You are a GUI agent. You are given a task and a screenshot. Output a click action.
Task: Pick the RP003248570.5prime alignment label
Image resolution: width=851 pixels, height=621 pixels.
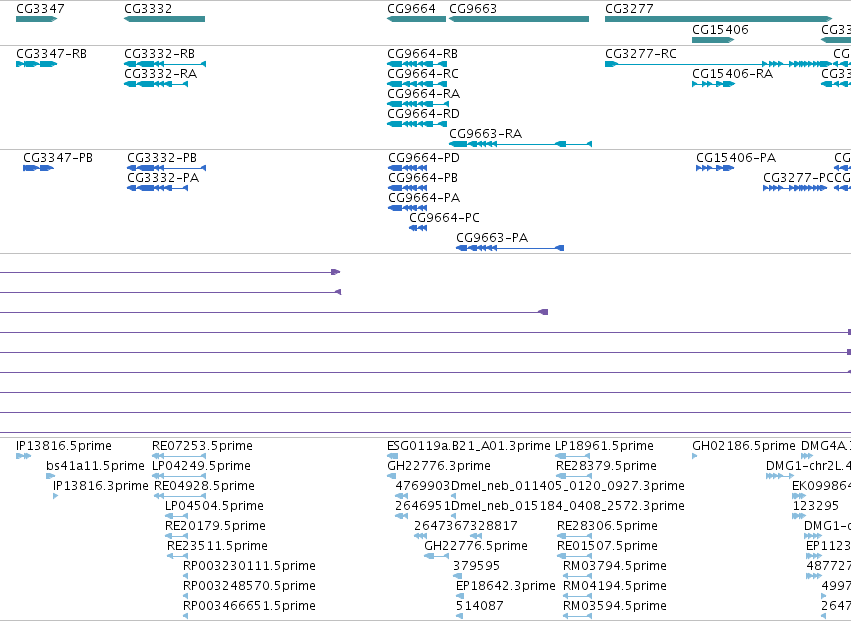coord(249,586)
